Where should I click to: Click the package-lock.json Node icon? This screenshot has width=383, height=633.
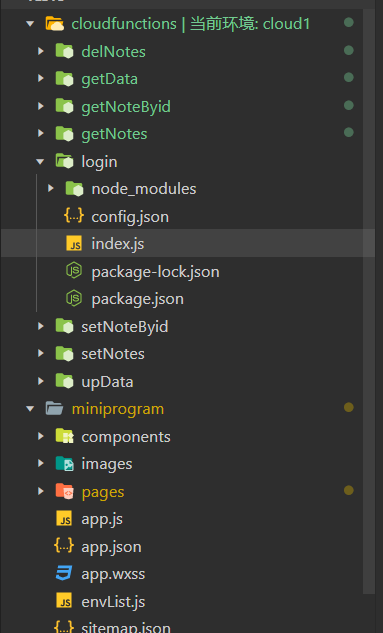74,271
